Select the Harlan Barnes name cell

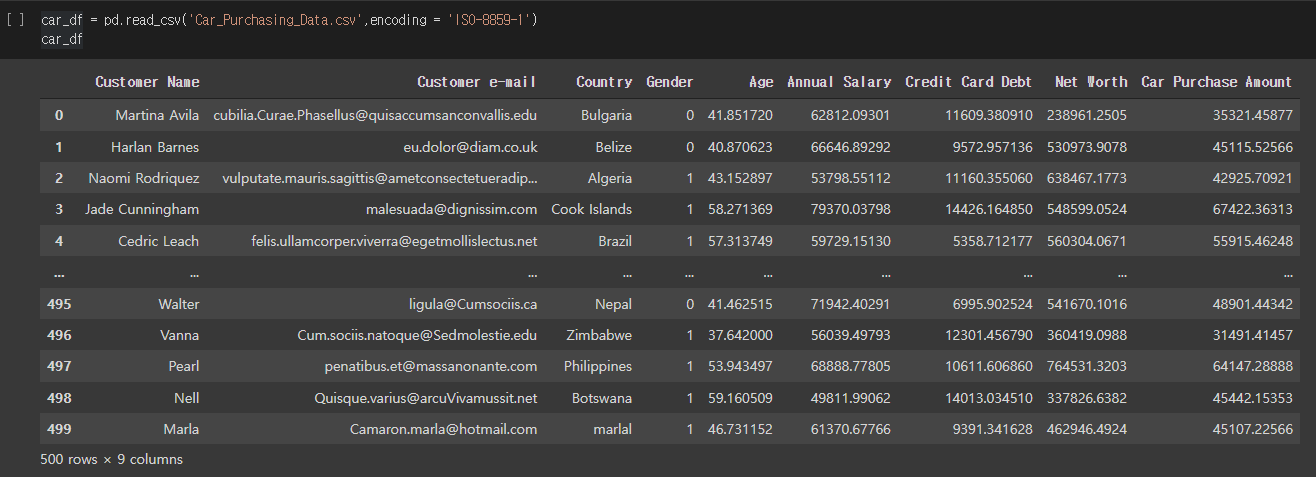point(155,147)
